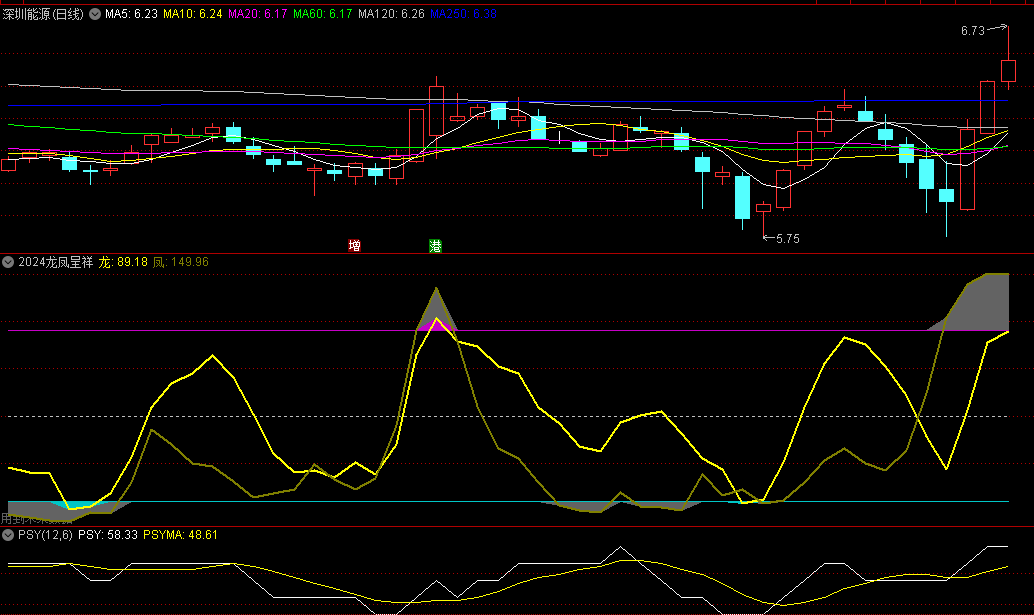This screenshot has width=1034, height=615.
Task: Open the dropdown arrow beside 深圳能源(日线)
Action: click(x=96, y=14)
